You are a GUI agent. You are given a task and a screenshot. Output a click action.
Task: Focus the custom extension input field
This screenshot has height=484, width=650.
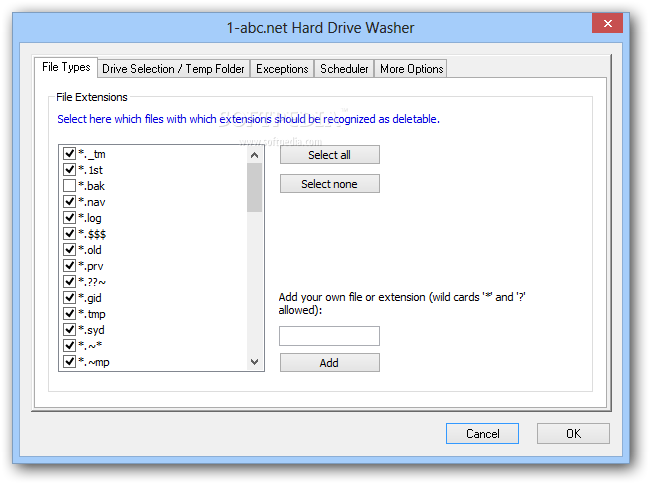[x=330, y=336]
